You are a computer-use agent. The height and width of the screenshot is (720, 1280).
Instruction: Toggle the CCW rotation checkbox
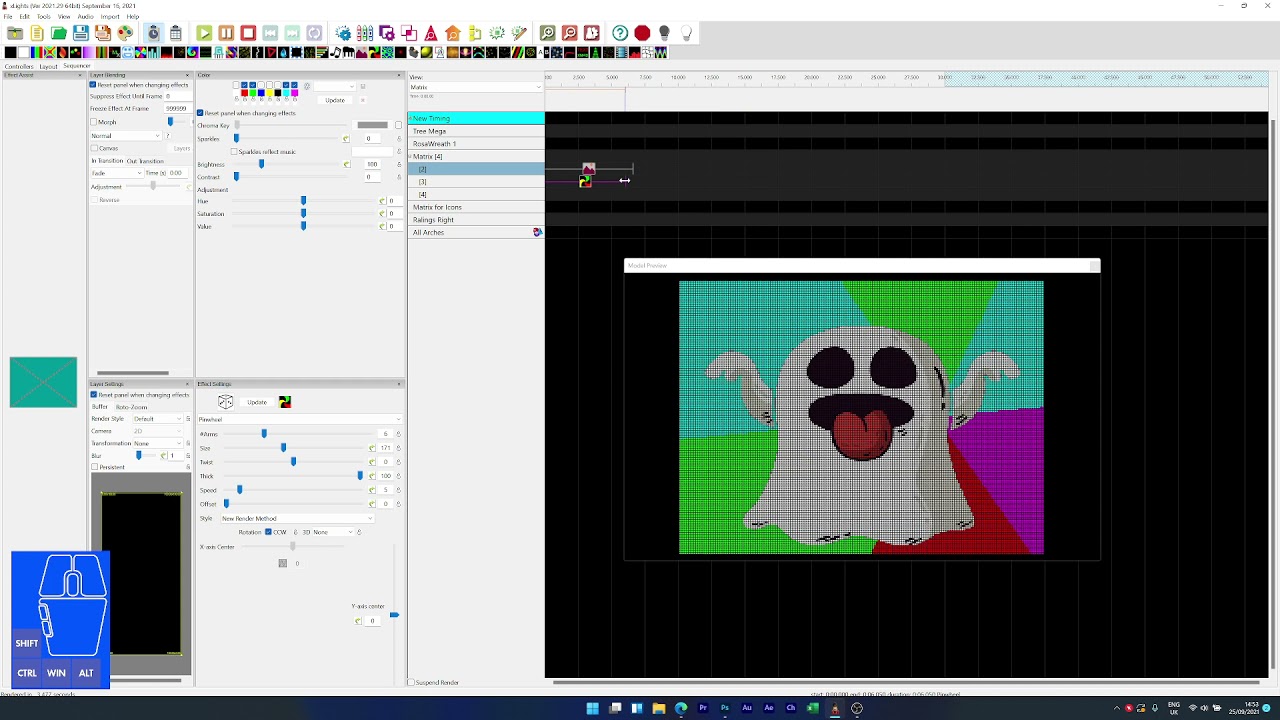point(268,532)
